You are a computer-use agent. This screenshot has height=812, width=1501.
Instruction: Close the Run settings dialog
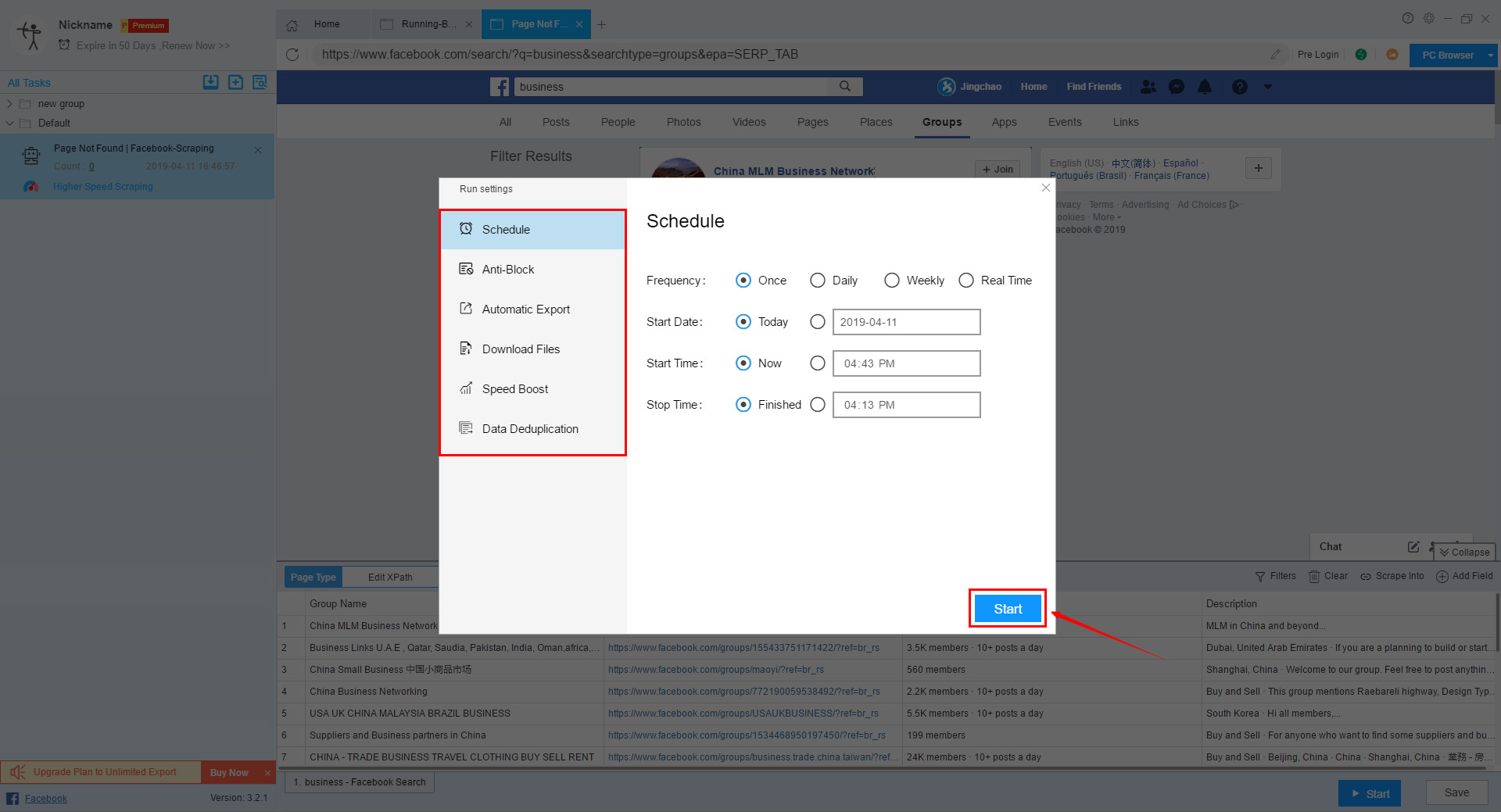tap(1046, 188)
